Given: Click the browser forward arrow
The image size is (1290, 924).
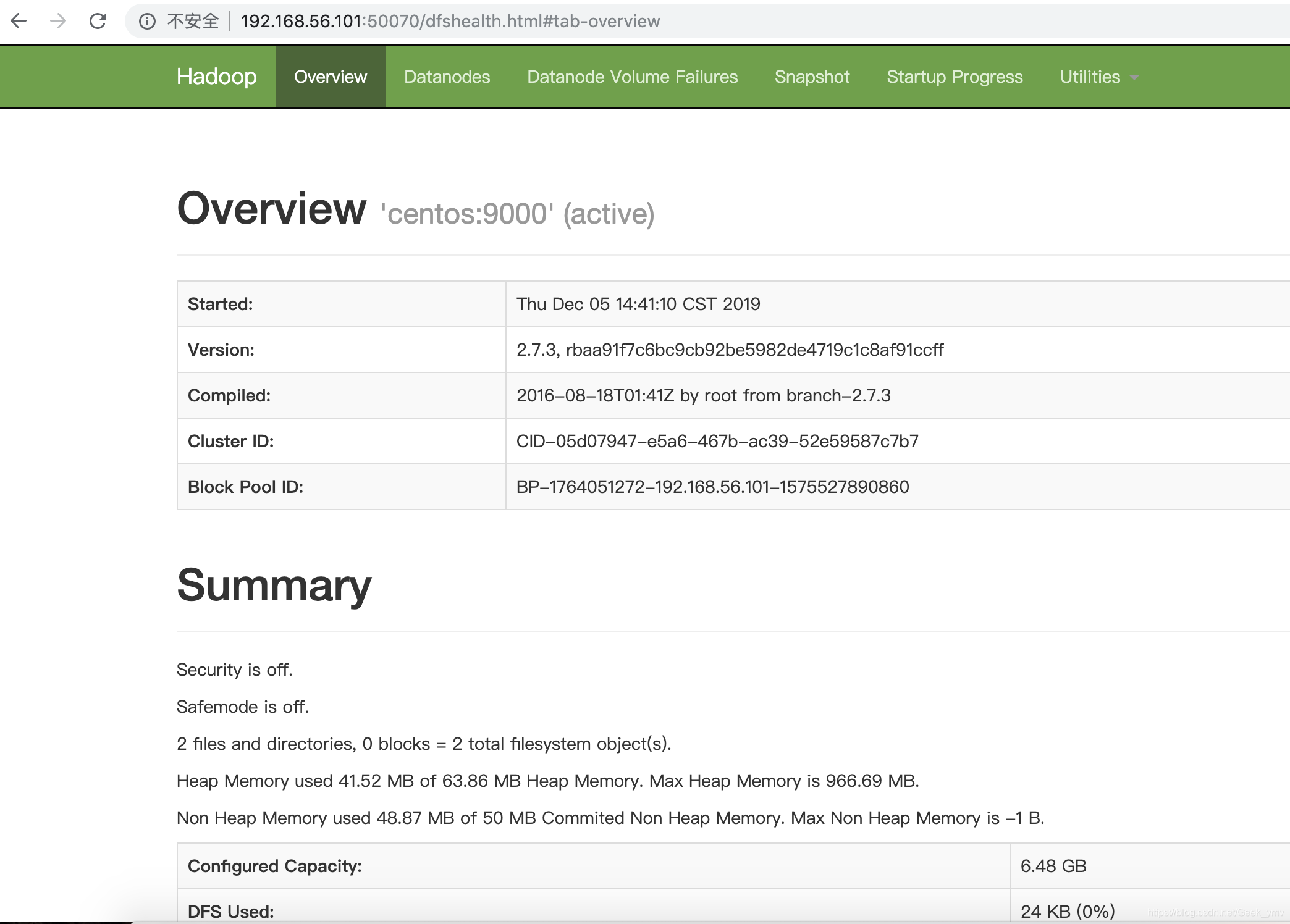Looking at the screenshot, I should click(x=58, y=22).
